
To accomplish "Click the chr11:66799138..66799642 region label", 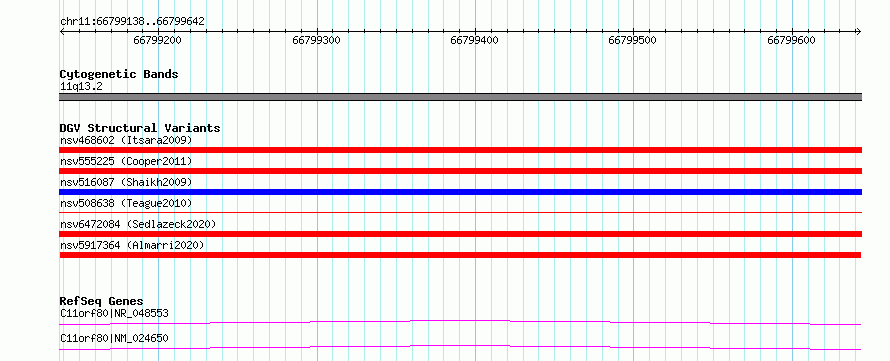I will (x=132, y=22).
